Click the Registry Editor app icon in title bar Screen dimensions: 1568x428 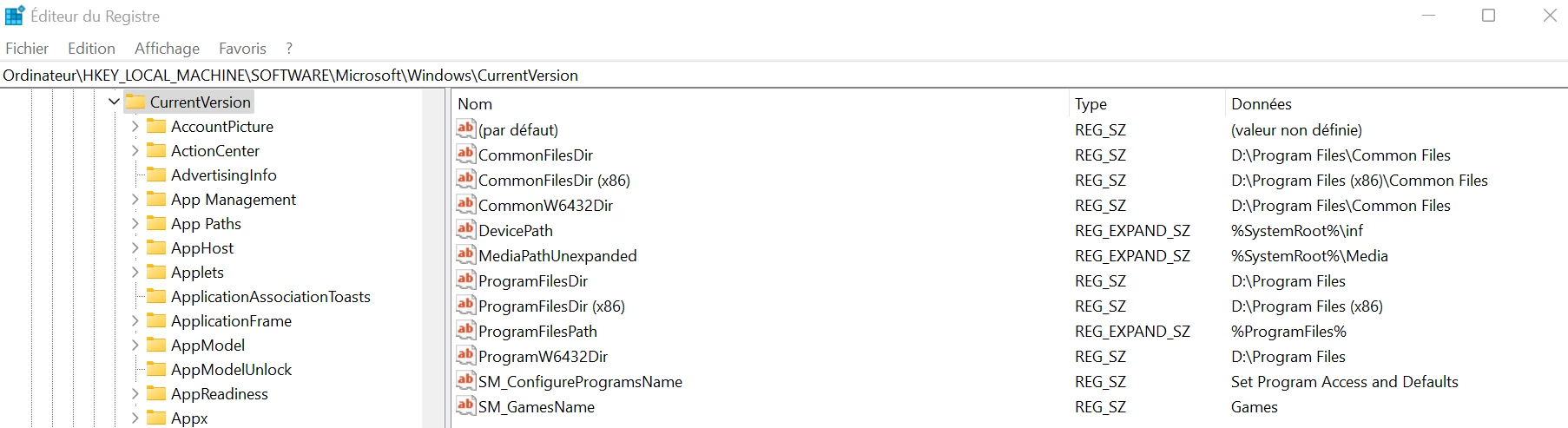pyautogui.click(x=15, y=16)
